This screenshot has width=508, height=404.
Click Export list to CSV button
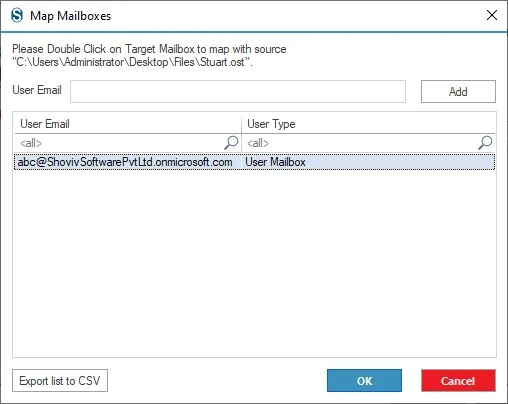tap(60, 380)
